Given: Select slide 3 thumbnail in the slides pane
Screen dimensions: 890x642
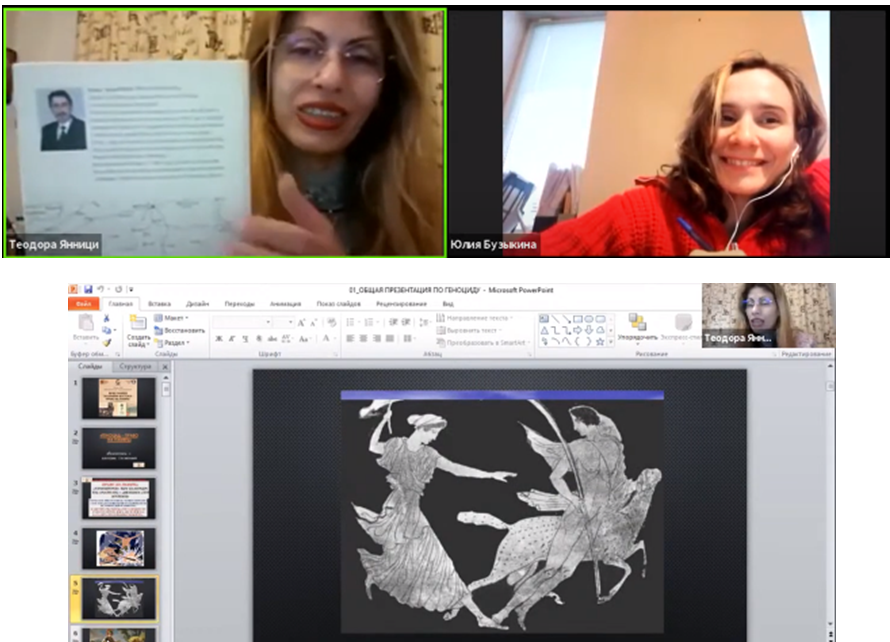Looking at the screenshot, I should pos(119,498).
